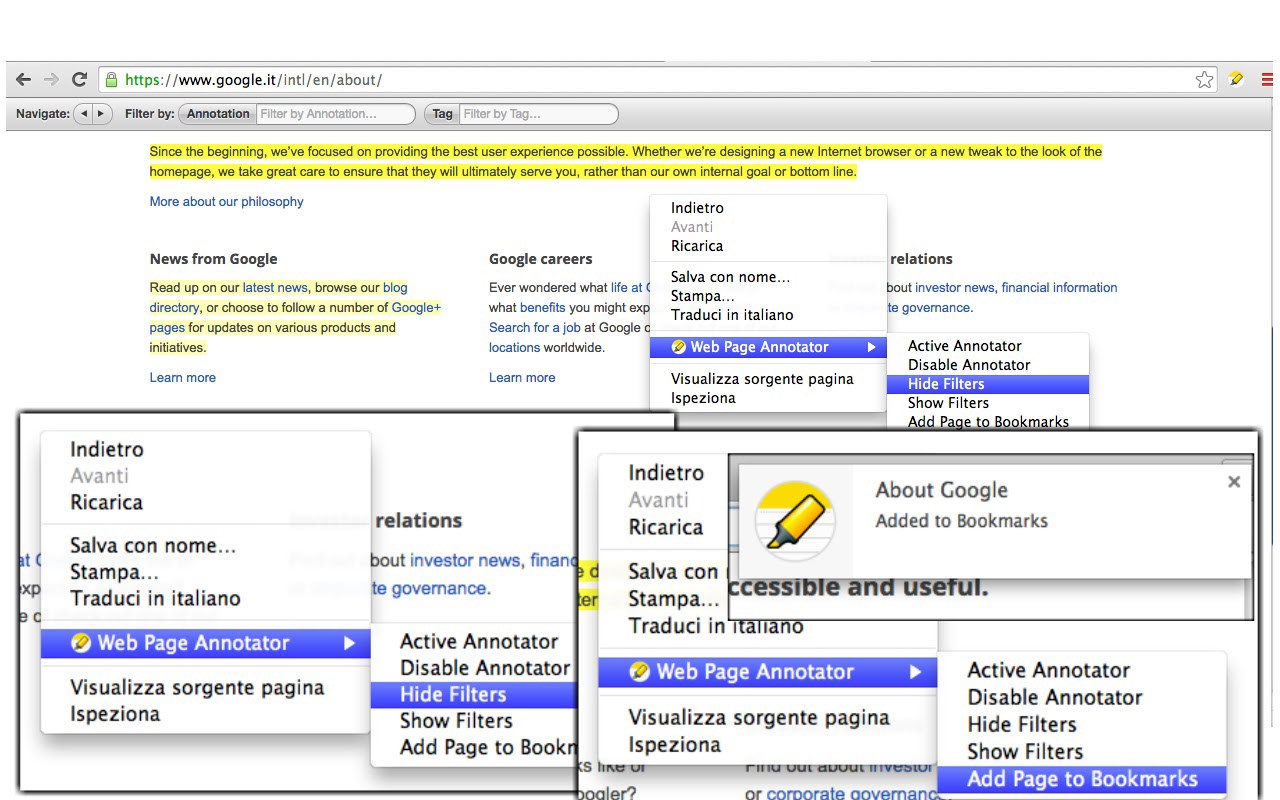This screenshot has height=800, width=1280.
Task: Reload the page using the toolbar refresh icon
Action: pyautogui.click(x=79, y=80)
